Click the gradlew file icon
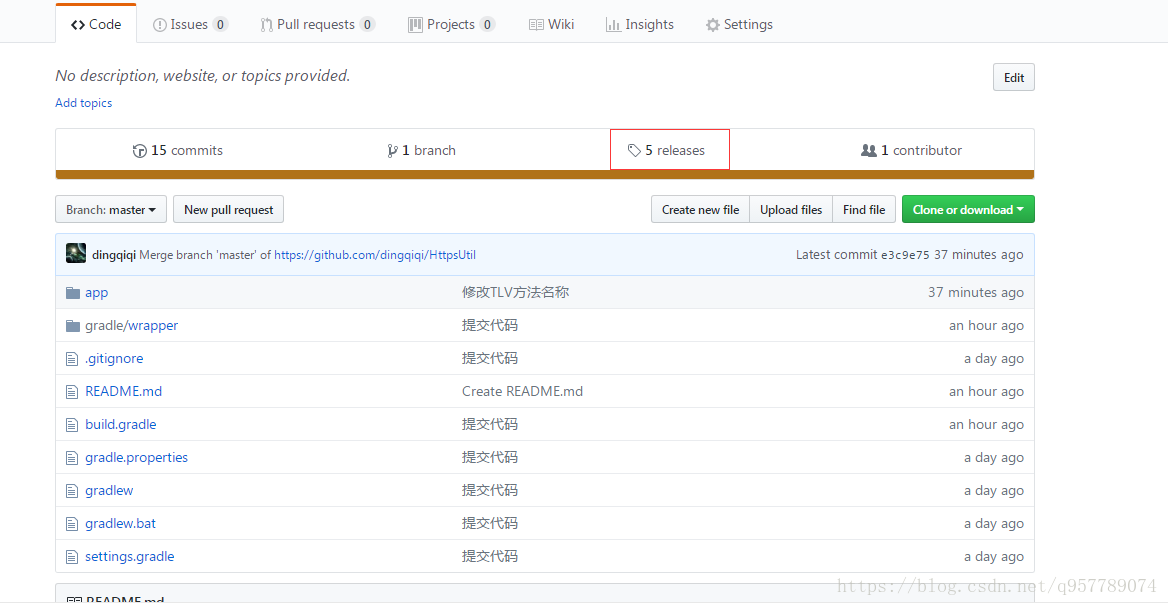 [72, 491]
